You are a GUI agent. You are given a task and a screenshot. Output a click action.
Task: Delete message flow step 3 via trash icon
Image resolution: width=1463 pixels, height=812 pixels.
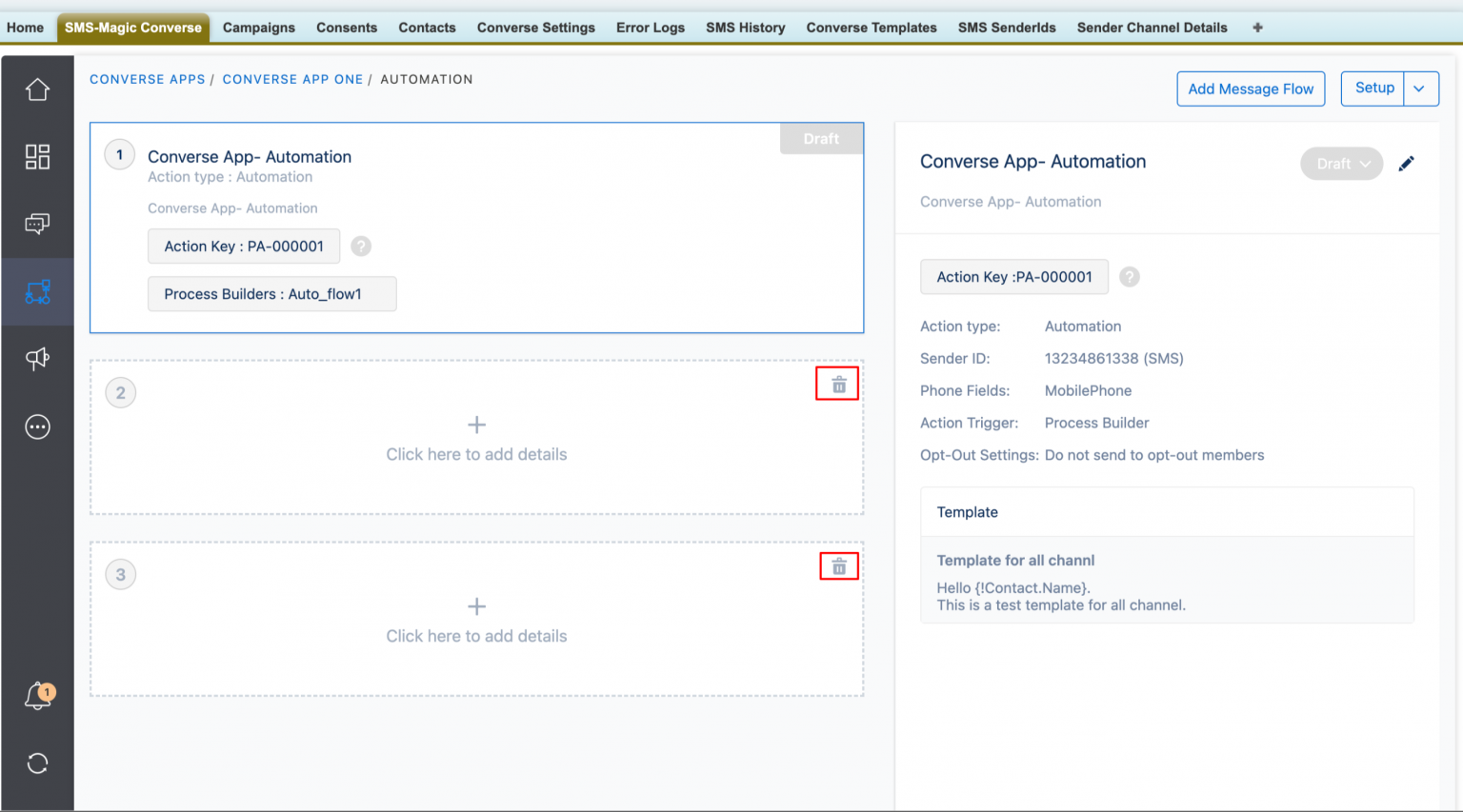[x=837, y=565]
